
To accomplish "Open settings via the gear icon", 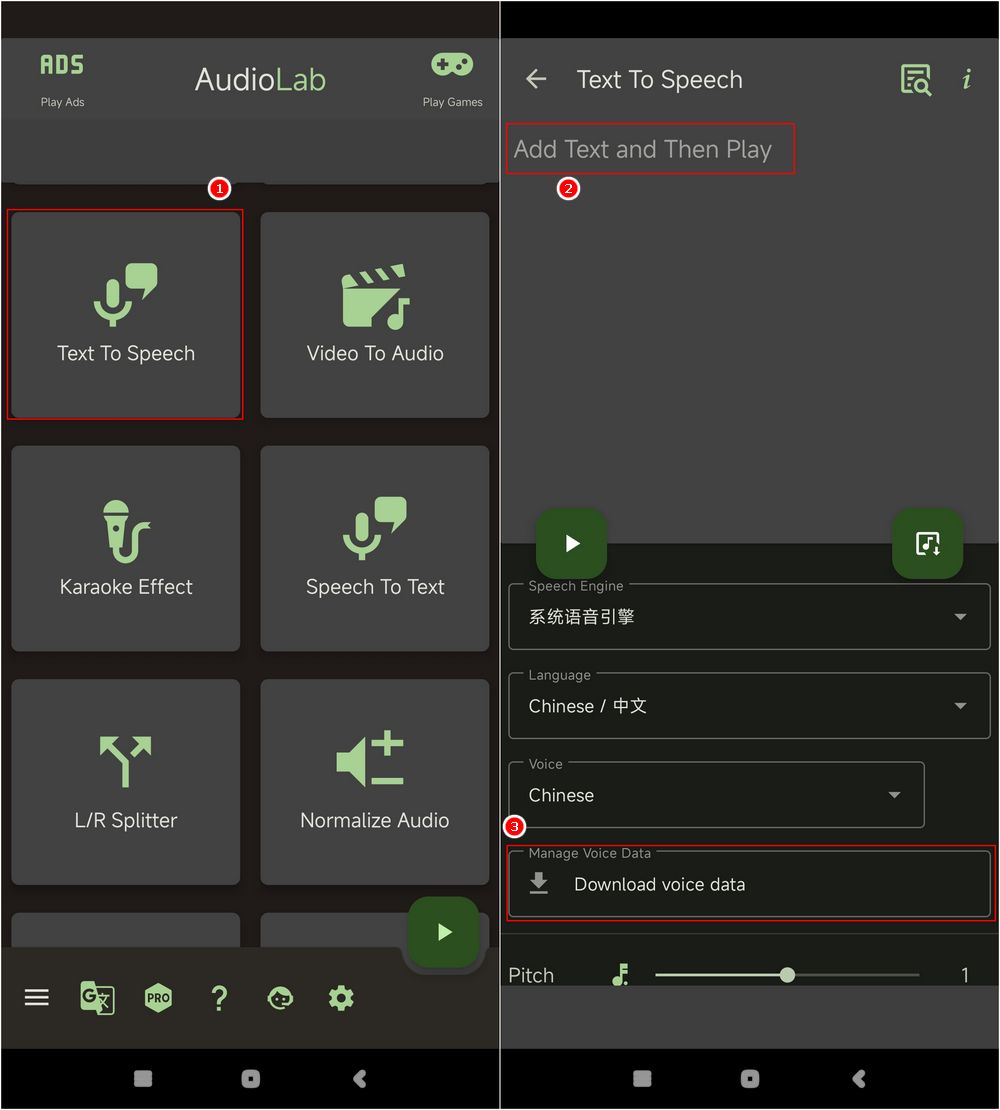I will pyautogui.click(x=341, y=997).
